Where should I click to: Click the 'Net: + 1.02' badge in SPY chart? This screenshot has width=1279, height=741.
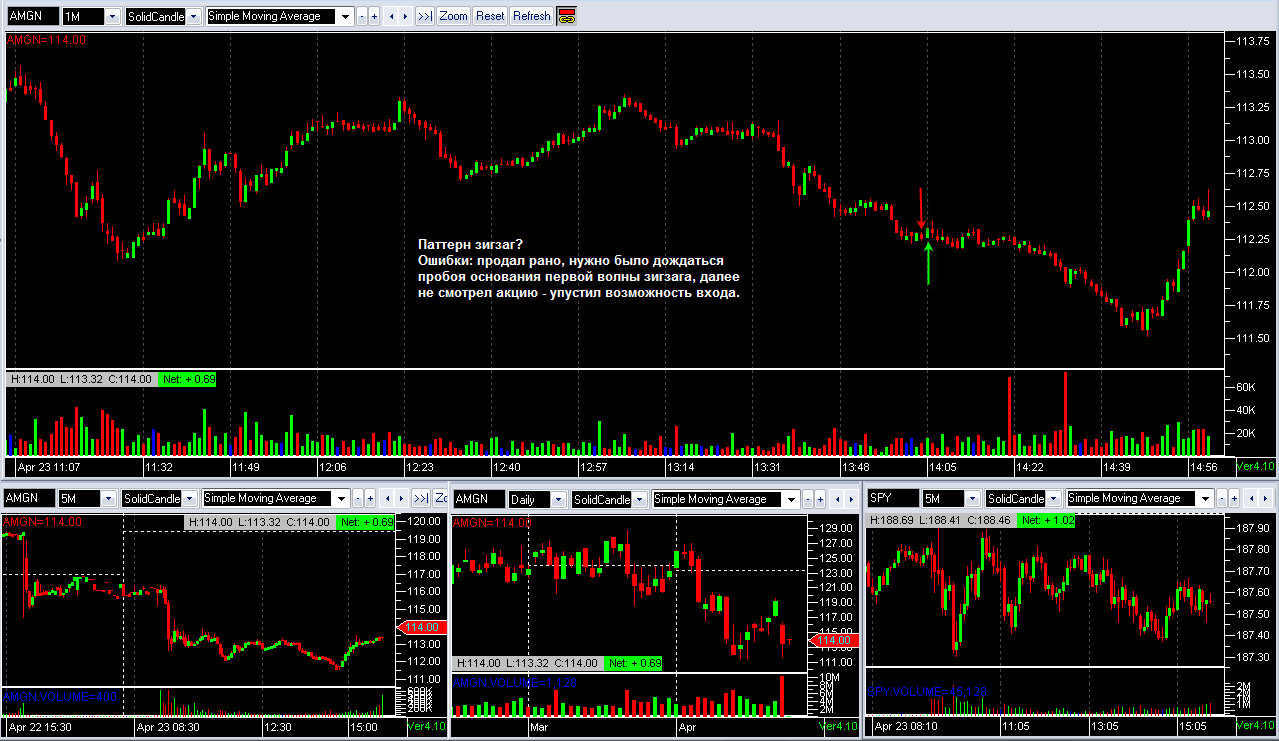point(1046,521)
